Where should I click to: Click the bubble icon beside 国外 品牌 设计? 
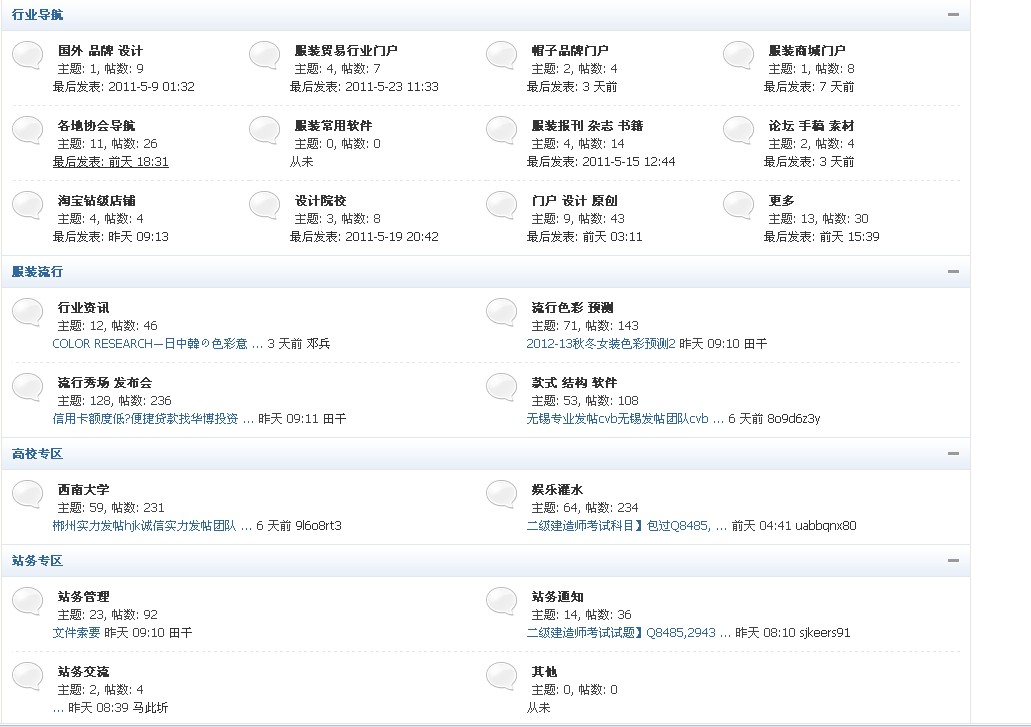click(28, 55)
